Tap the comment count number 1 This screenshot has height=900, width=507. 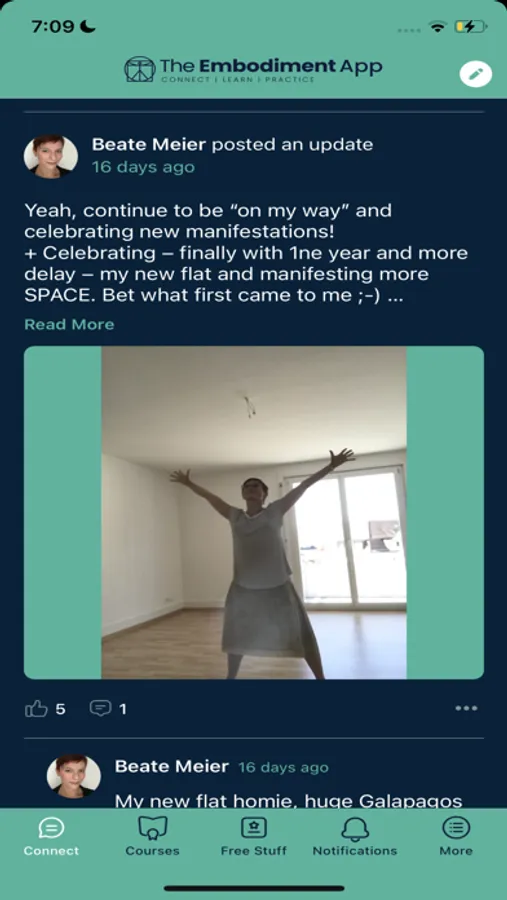click(122, 709)
